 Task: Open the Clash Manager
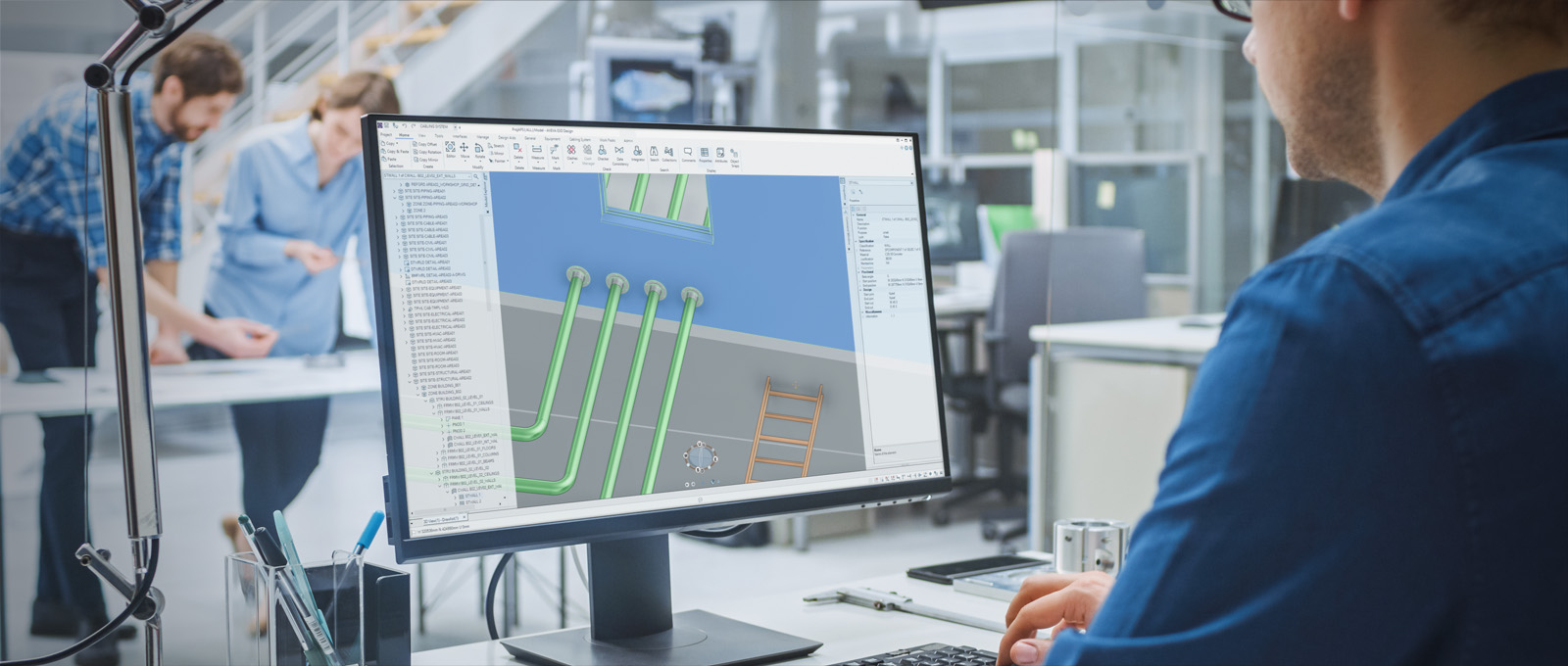click(x=588, y=156)
